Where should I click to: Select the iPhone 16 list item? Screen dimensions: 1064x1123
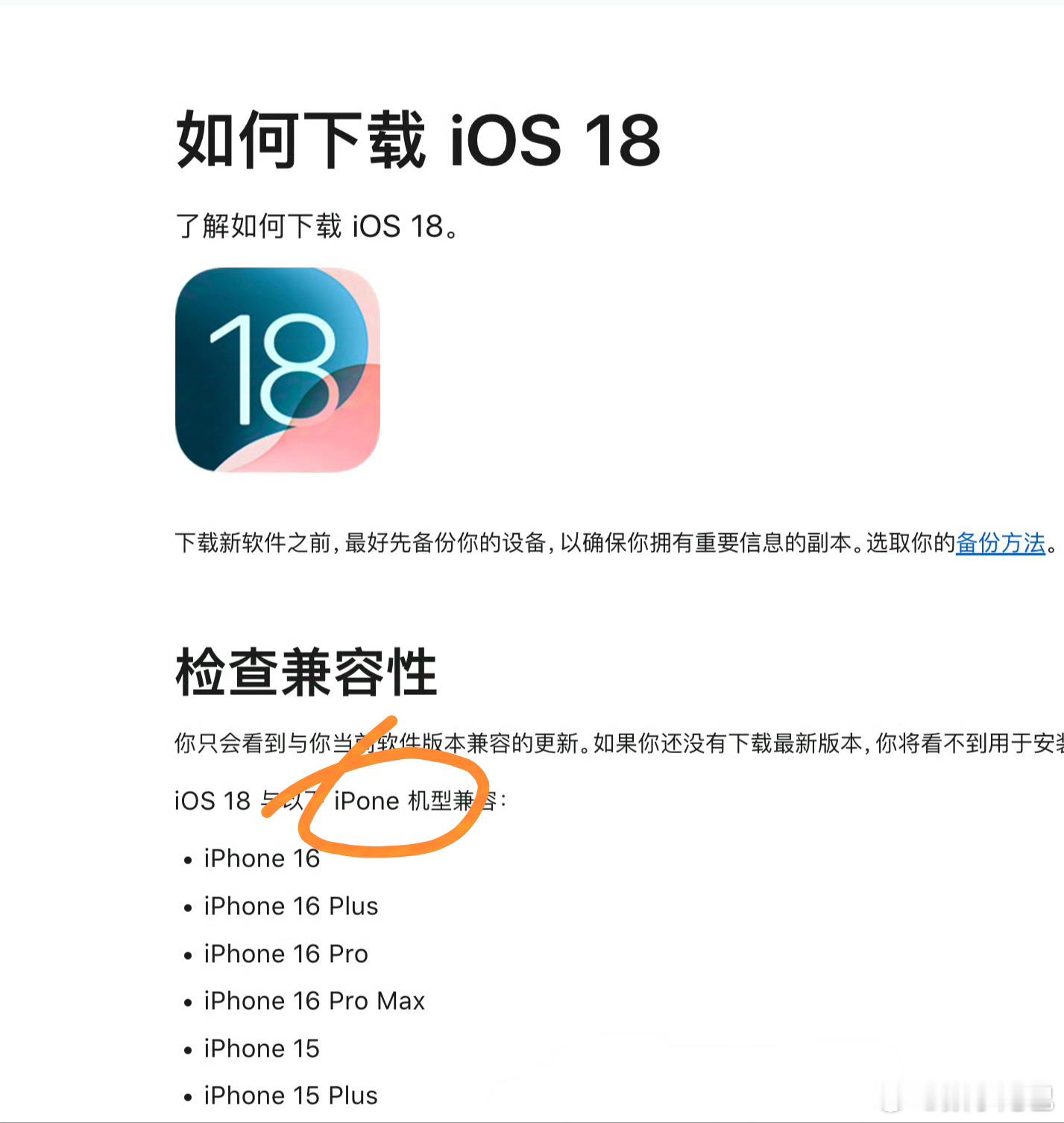tap(262, 859)
